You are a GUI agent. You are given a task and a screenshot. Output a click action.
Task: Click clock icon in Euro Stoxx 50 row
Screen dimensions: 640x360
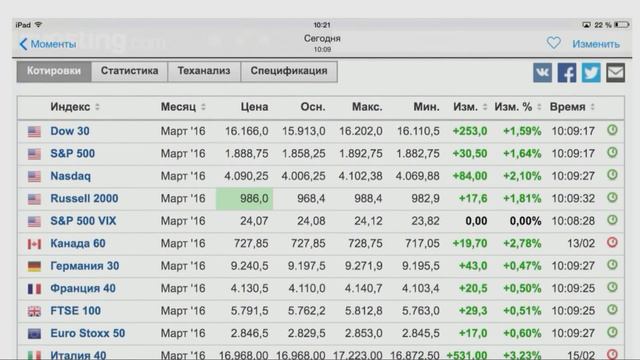[x=612, y=332]
